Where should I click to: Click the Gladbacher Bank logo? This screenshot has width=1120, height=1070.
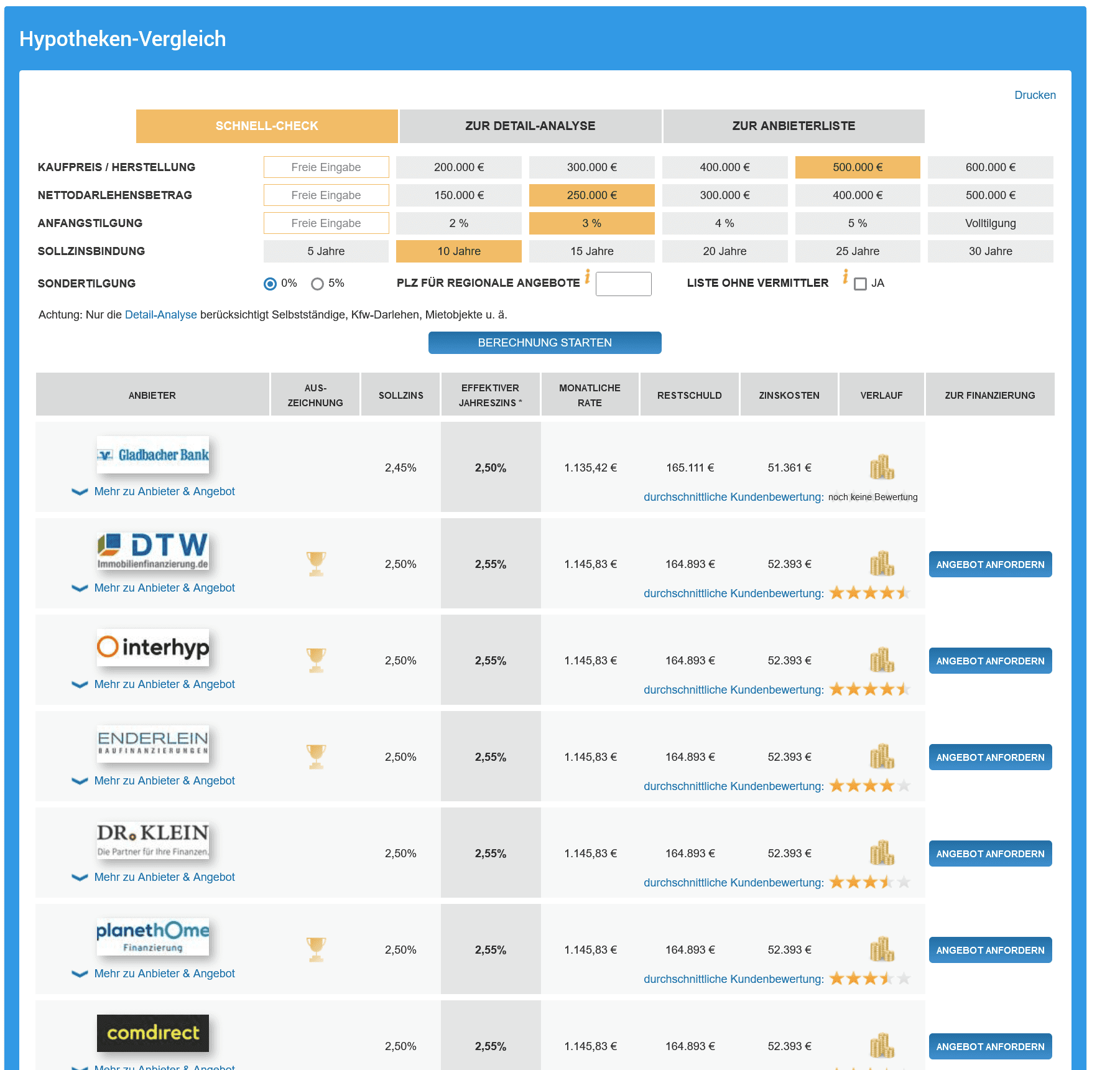153,455
